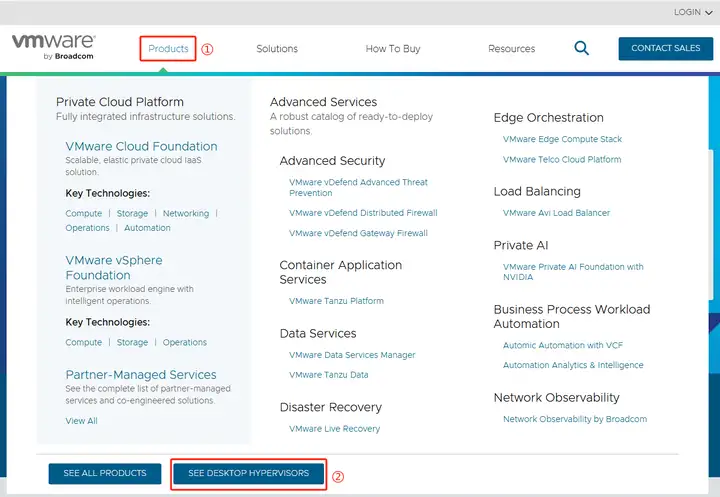Click View All under Partner-Managed Services

pyautogui.click(x=81, y=421)
